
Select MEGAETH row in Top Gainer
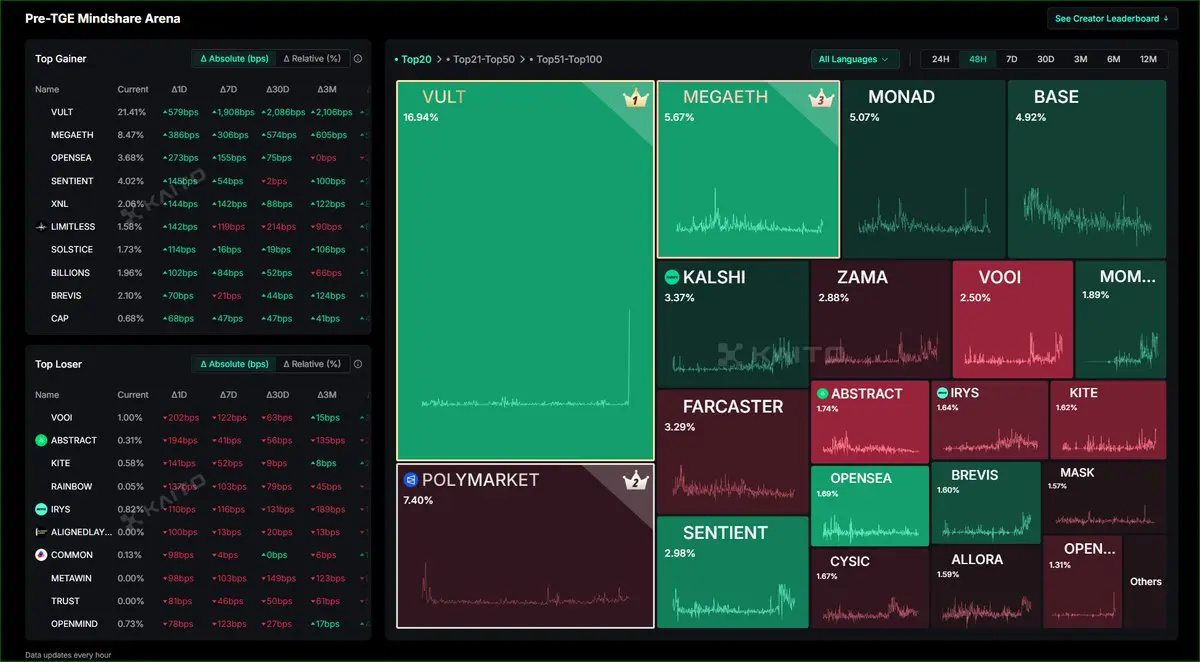[x=200, y=135]
